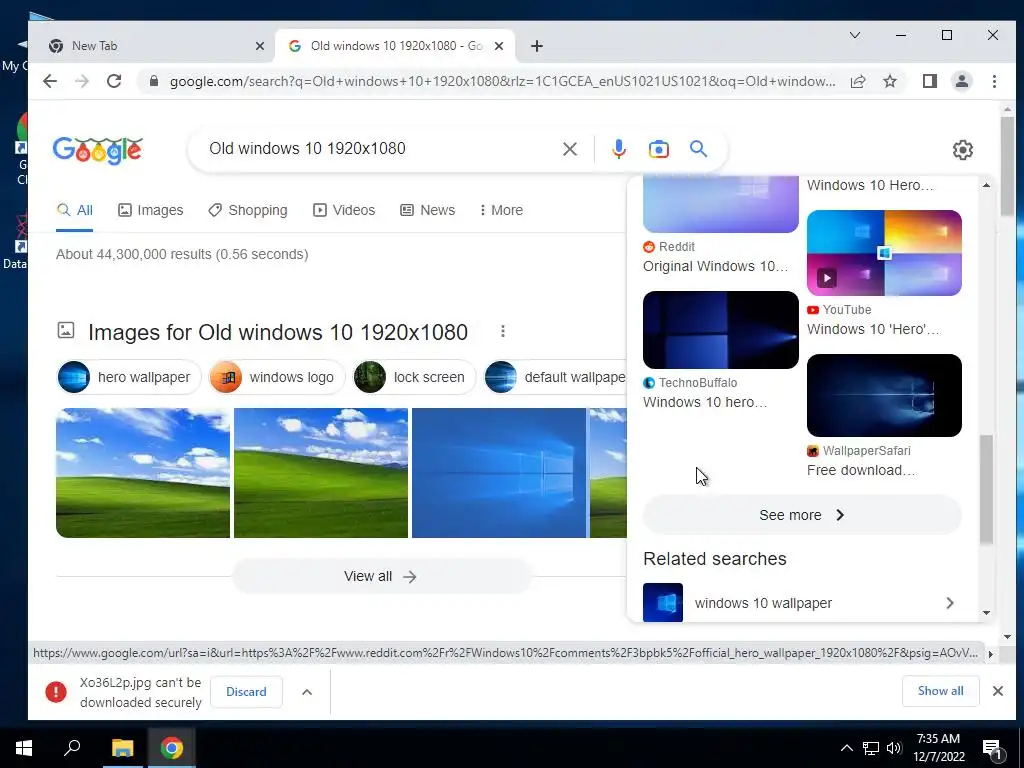Expand download item options arrow
1024x768 pixels.
[307, 692]
